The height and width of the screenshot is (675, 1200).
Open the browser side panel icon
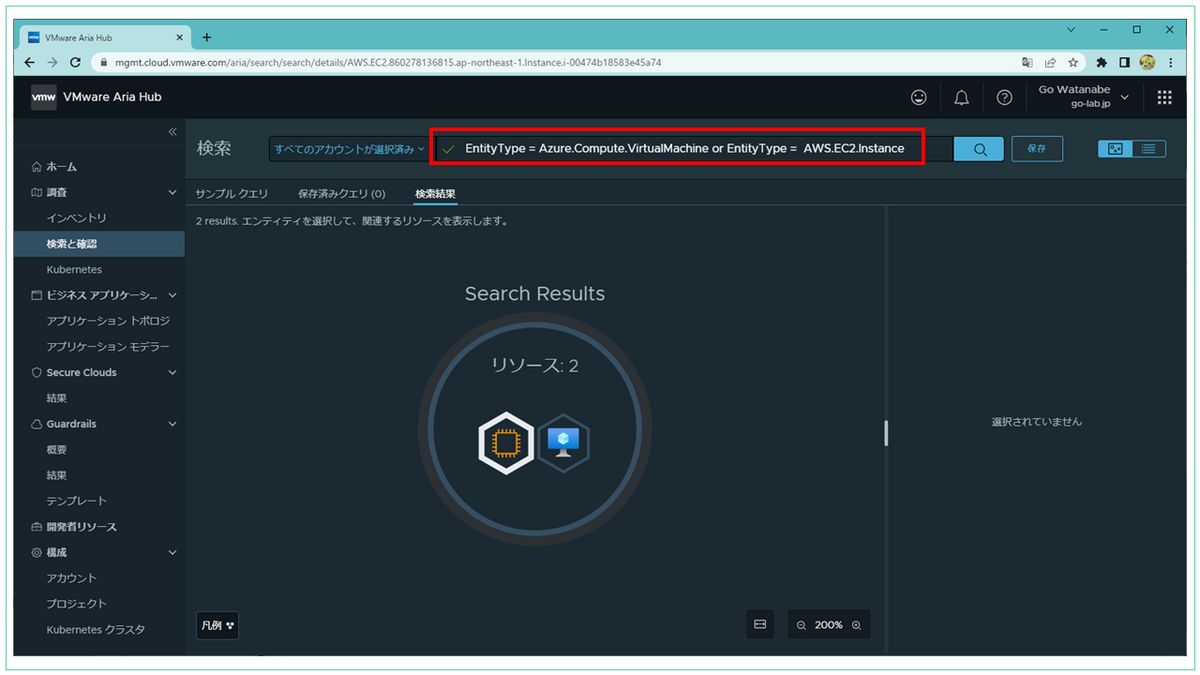pyautogui.click(x=1125, y=62)
